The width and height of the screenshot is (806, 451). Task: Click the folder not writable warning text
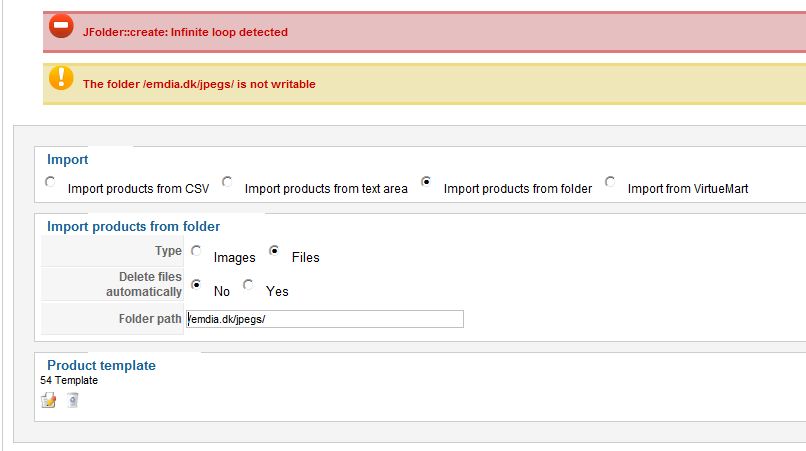point(199,84)
